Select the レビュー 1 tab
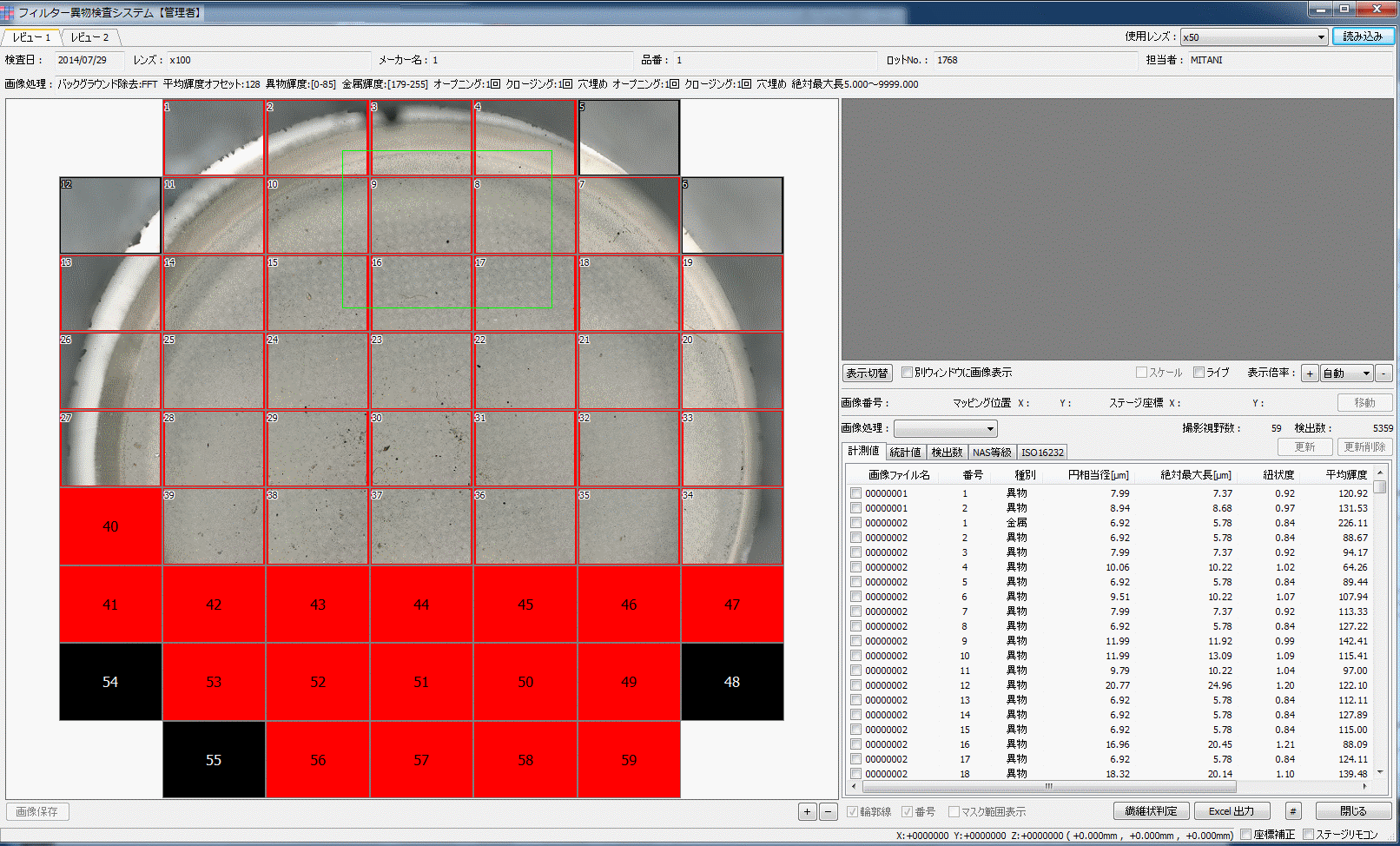The width and height of the screenshot is (1400, 846). pyautogui.click(x=31, y=37)
